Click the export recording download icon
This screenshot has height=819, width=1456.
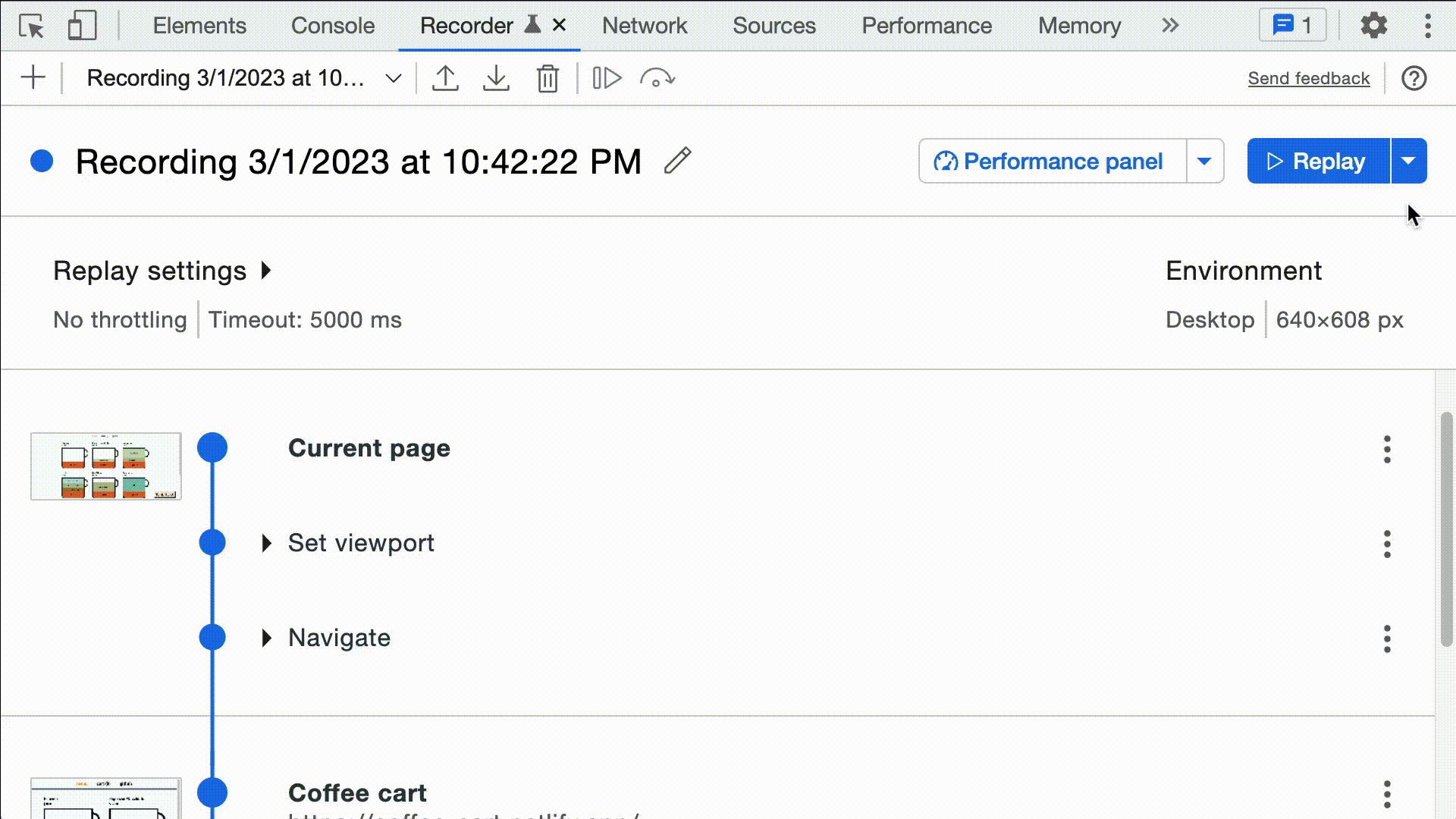tap(495, 78)
